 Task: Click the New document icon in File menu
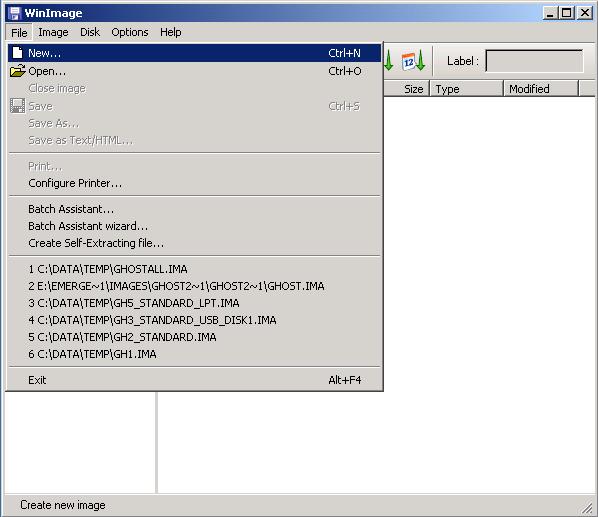17,53
